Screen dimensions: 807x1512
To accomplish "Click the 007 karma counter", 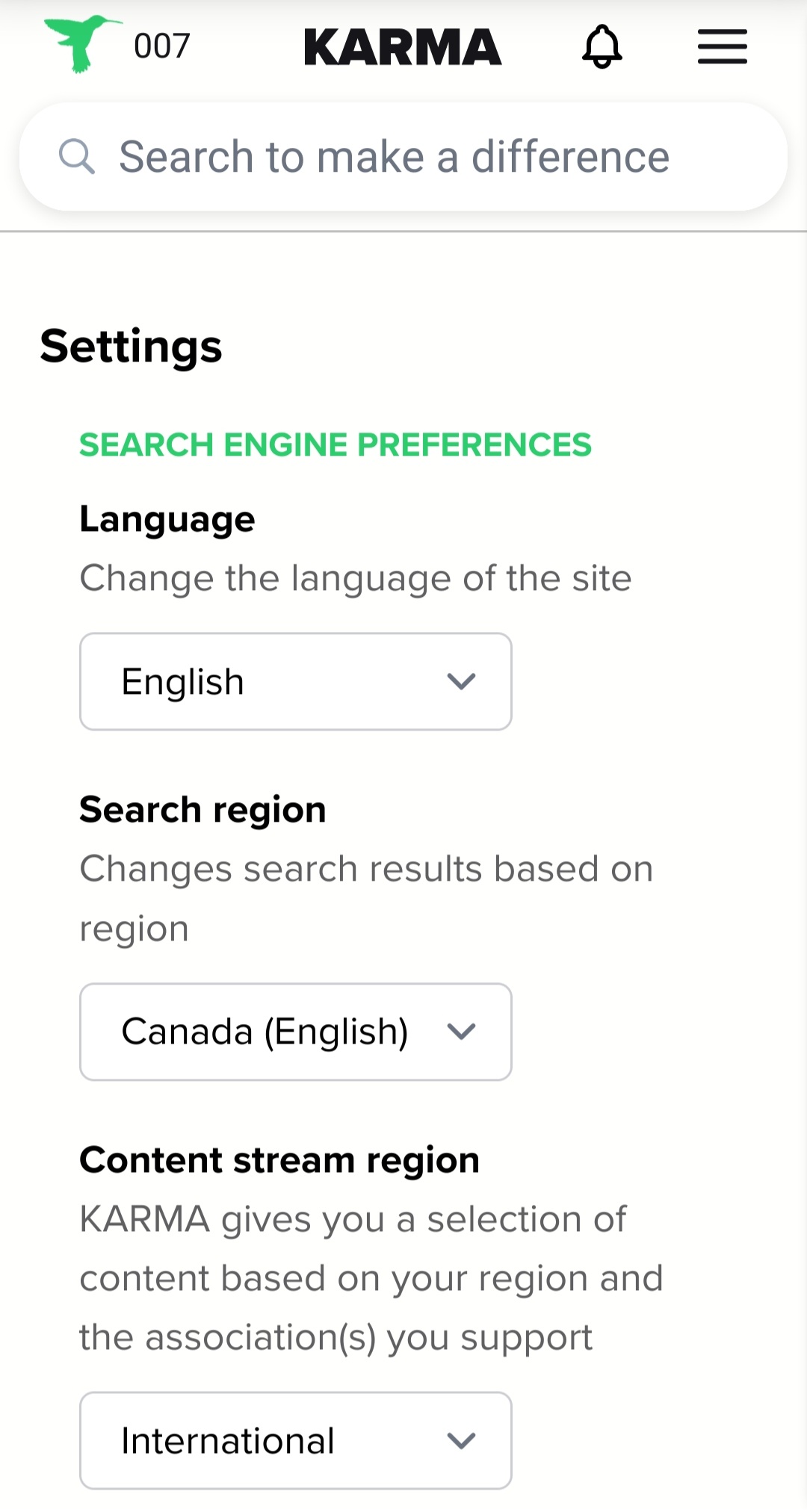I will (x=161, y=46).
